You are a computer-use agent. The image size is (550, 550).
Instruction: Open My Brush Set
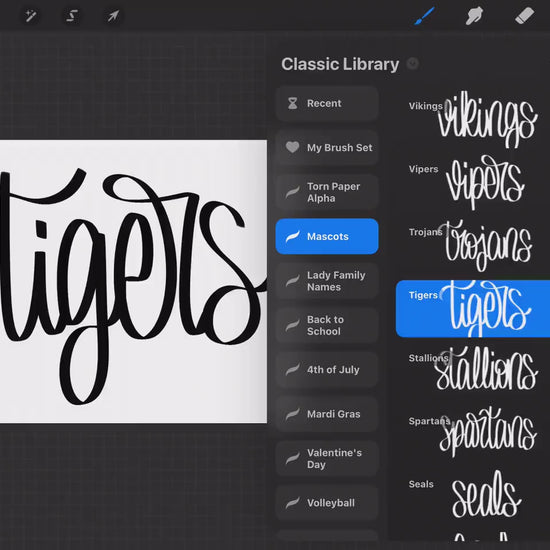[x=327, y=148]
